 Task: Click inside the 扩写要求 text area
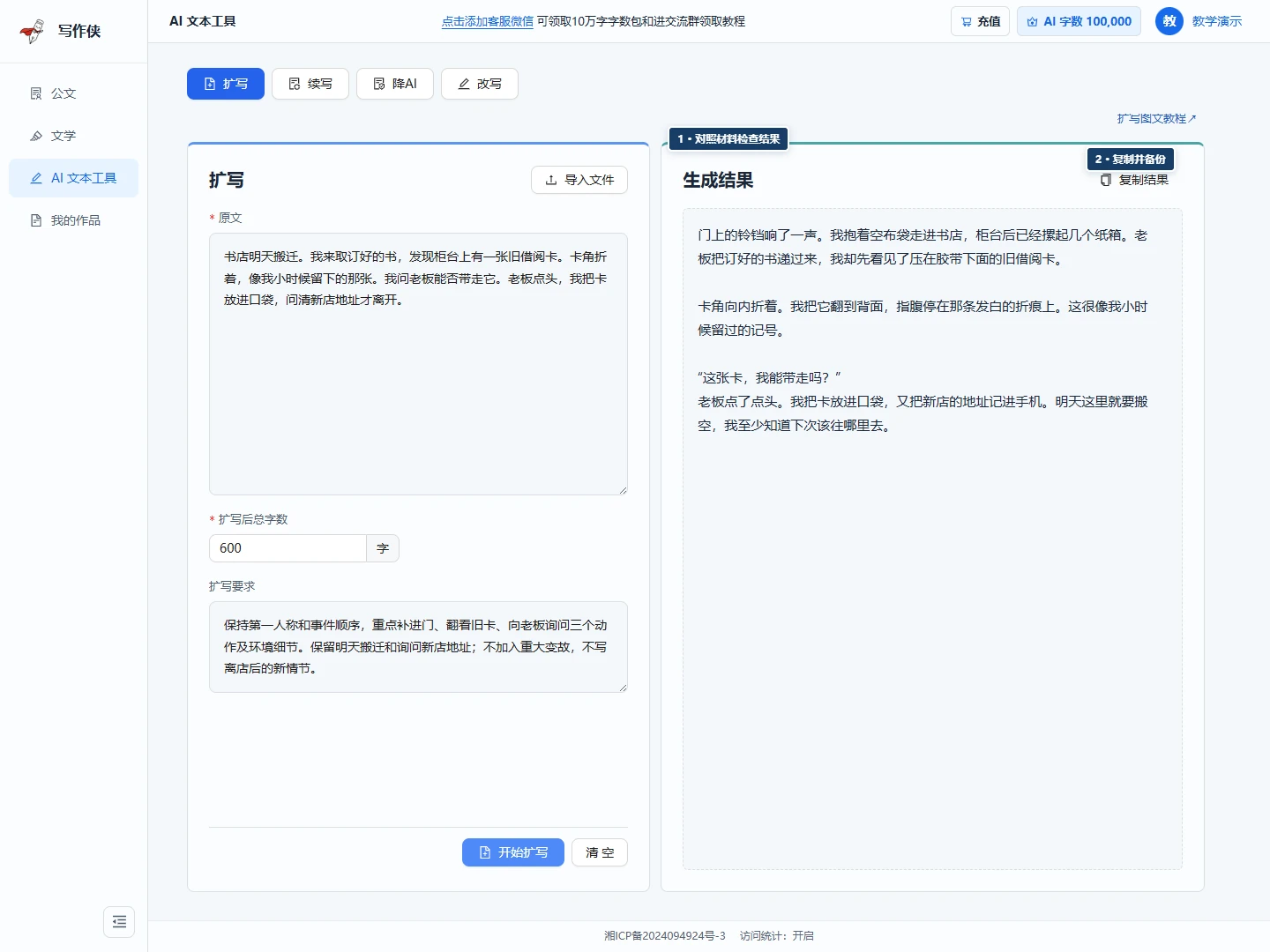pos(418,647)
